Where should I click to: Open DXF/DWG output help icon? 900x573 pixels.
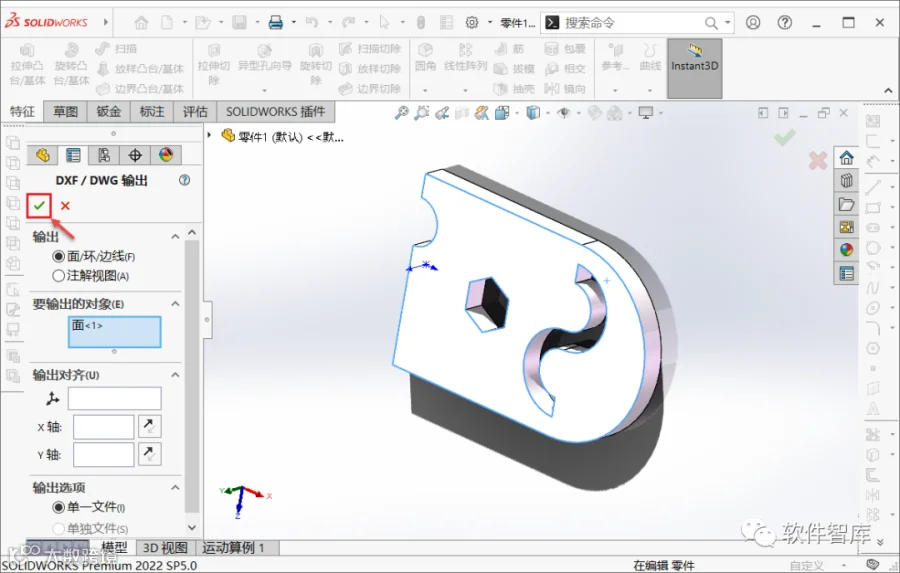click(x=184, y=180)
